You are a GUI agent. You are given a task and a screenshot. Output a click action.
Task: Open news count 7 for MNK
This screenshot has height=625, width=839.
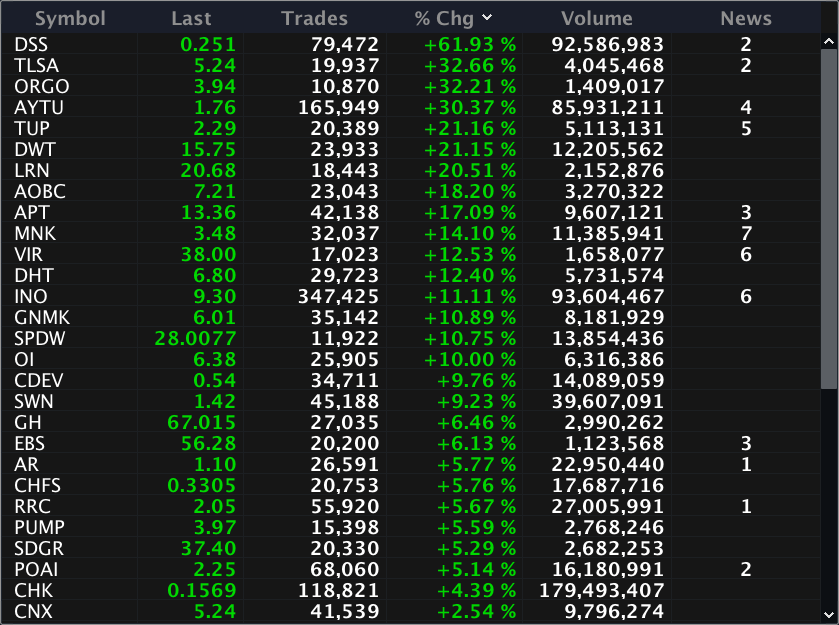pos(746,233)
